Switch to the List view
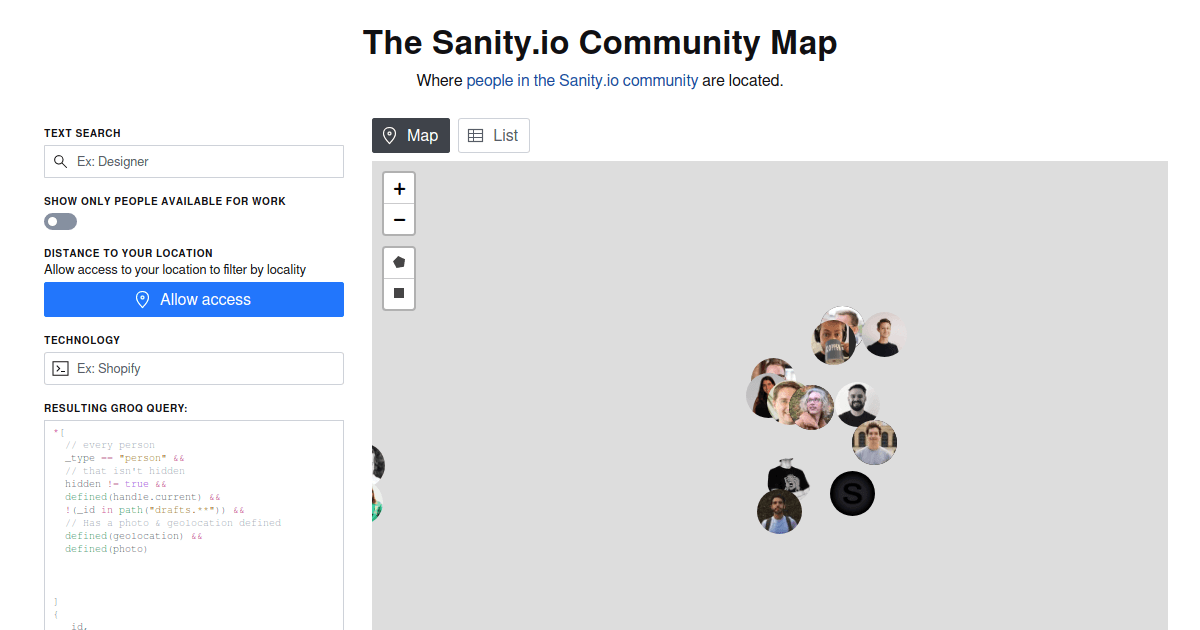This screenshot has height=630, width=1200. click(x=493, y=135)
